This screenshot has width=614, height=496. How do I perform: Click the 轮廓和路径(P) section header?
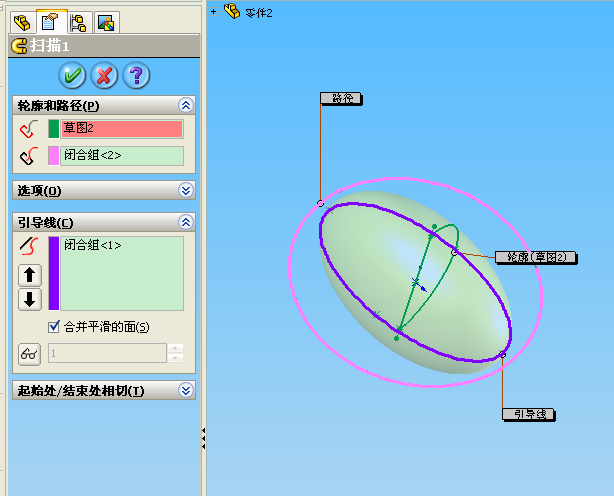pos(104,105)
